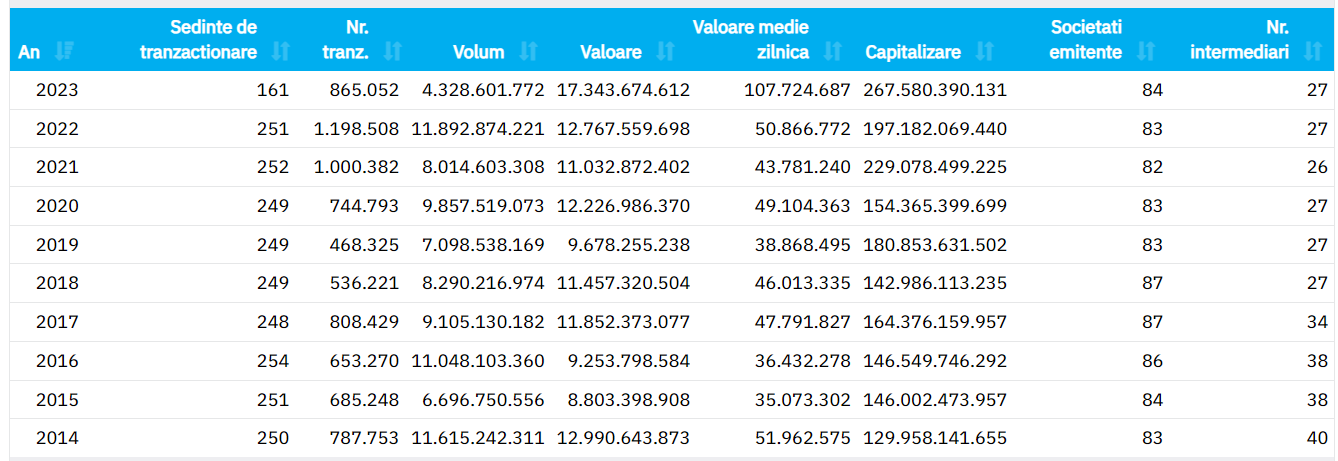Click capitalization 229.078.499.225
Viewport: 1338px width, 461px height.
click(x=935, y=167)
